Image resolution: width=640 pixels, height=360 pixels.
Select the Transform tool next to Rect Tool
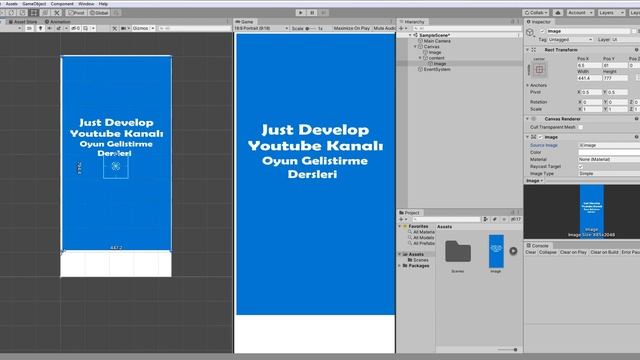pyautogui.click(x=45, y=13)
